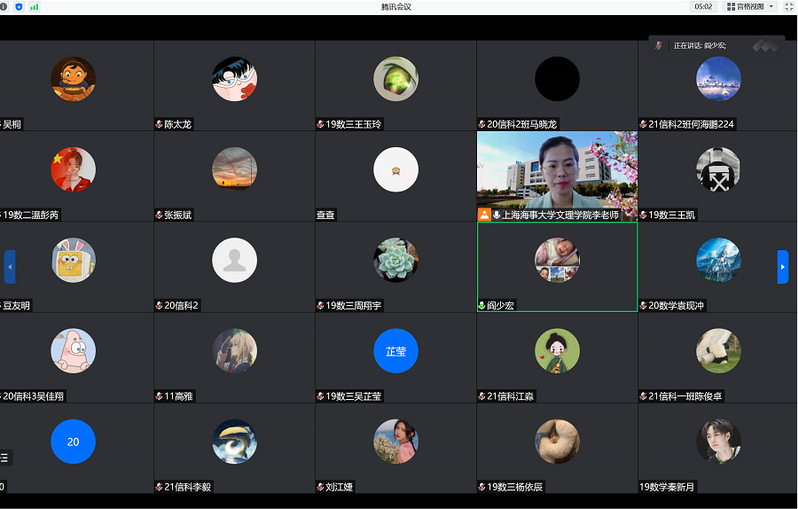
Task: Click the muted mic icon beside 20信科2班马晓龙
Action: (x=482, y=124)
